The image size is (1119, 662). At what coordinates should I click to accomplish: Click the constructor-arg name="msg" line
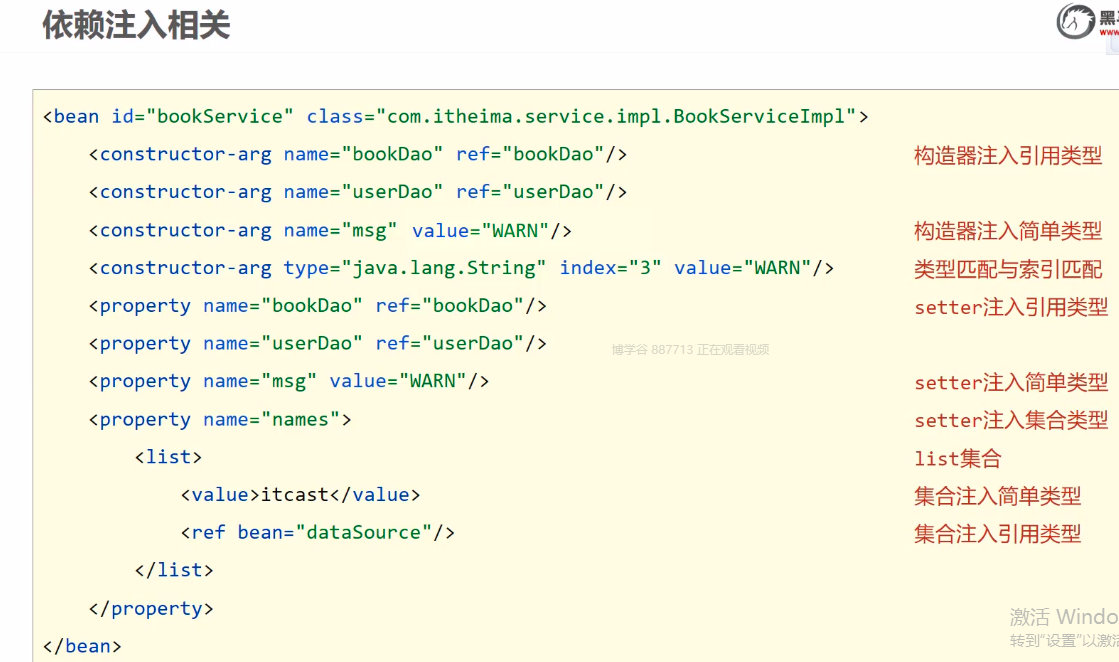[330, 230]
